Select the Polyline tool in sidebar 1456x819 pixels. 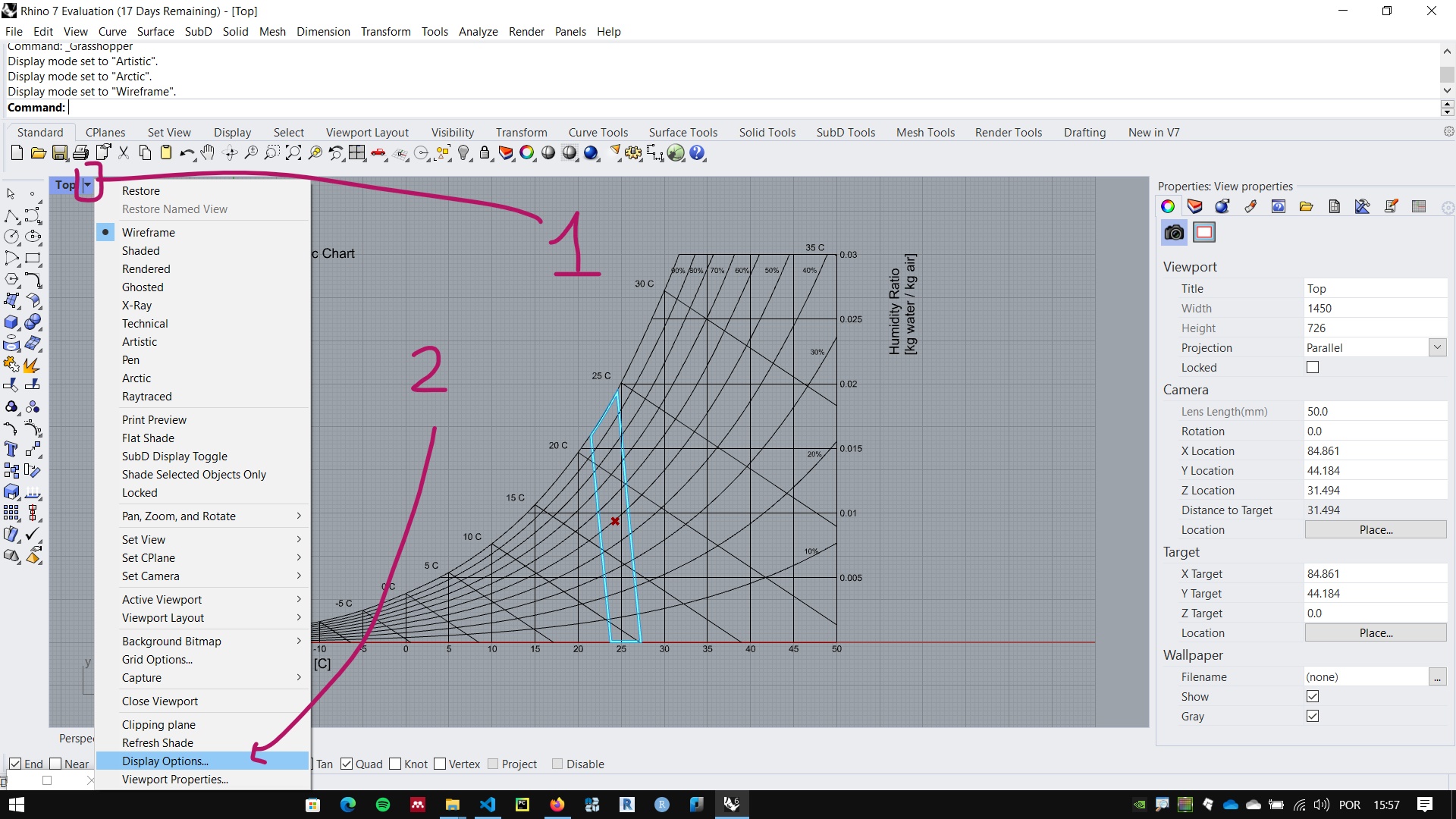[x=11, y=216]
